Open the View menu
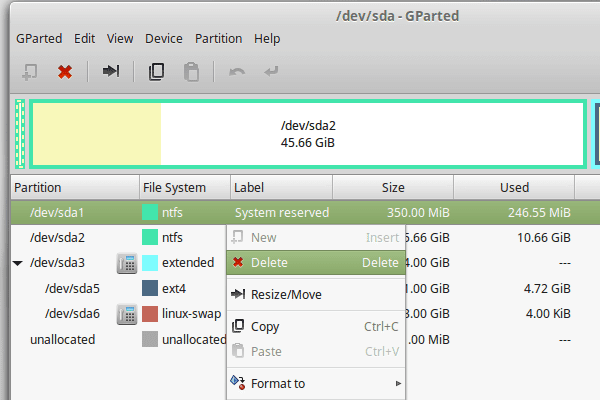The height and width of the screenshot is (400, 600). pyautogui.click(x=120, y=39)
